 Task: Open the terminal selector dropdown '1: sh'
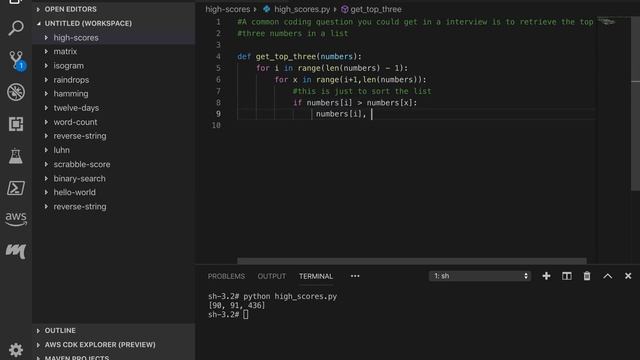coord(480,276)
